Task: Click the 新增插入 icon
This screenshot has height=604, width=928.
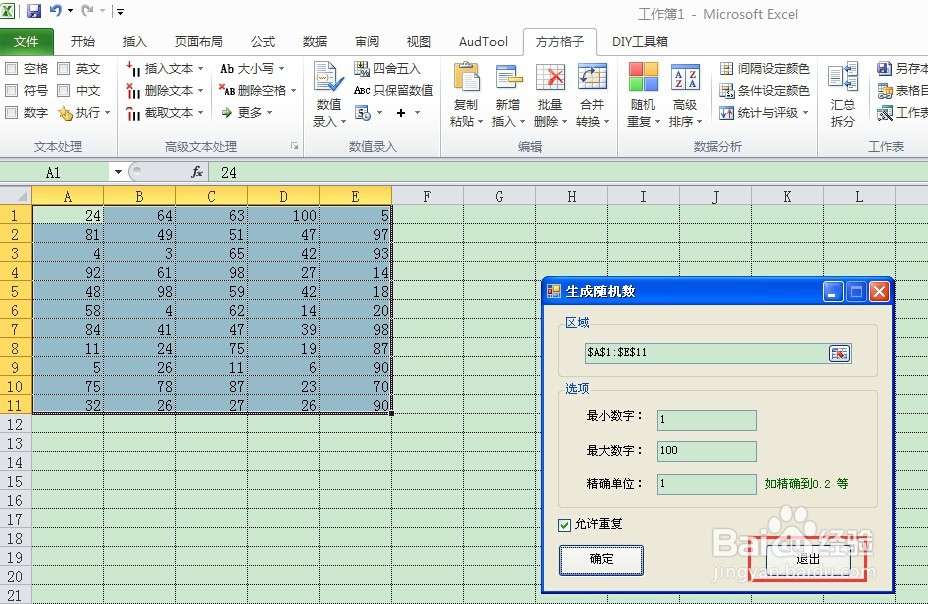Action: pyautogui.click(x=508, y=77)
